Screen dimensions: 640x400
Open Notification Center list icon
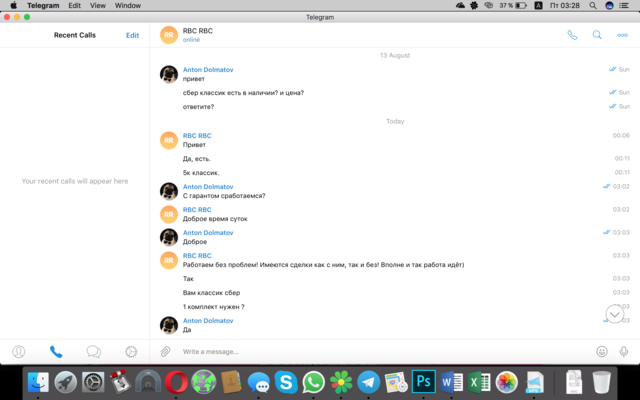[x=624, y=6]
